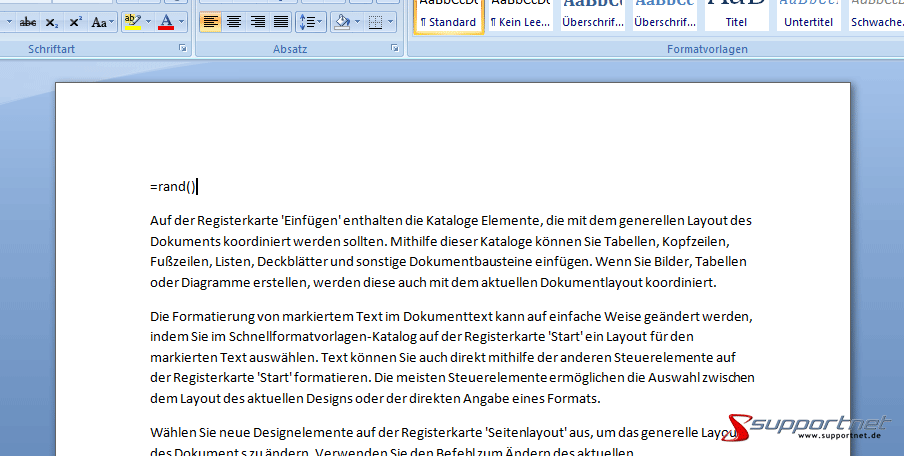904x456 pixels.
Task: Open font color dropdown arrow
Action: pyautogui.click(x=181, y=21)
